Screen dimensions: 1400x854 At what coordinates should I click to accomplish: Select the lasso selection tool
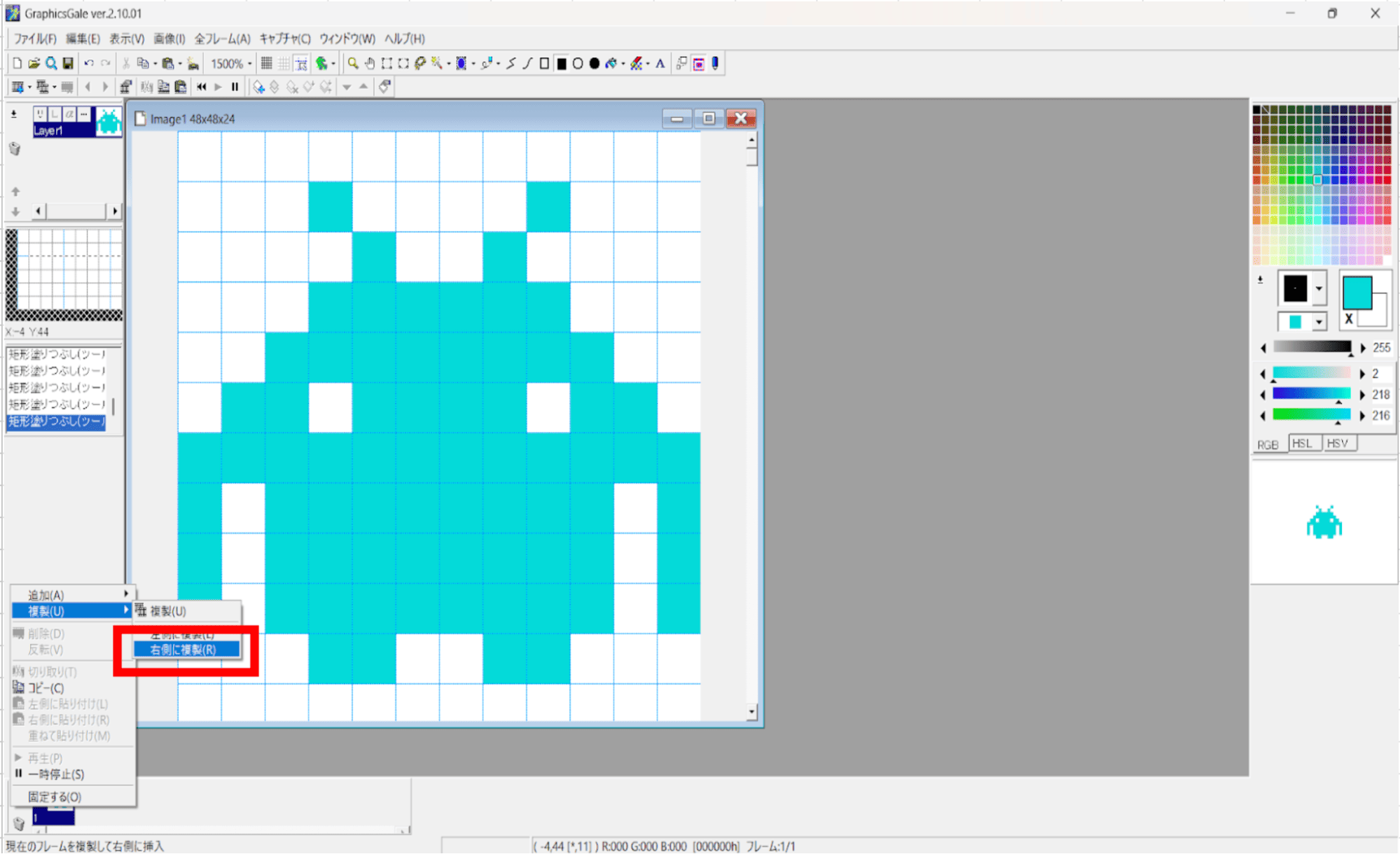[422, 64]
